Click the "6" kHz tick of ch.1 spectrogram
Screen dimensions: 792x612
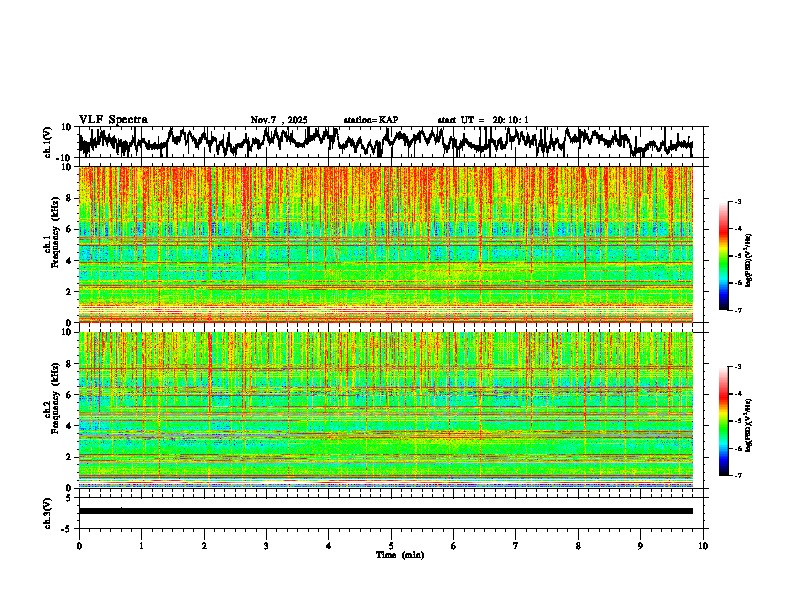click(x=69, y=229)
